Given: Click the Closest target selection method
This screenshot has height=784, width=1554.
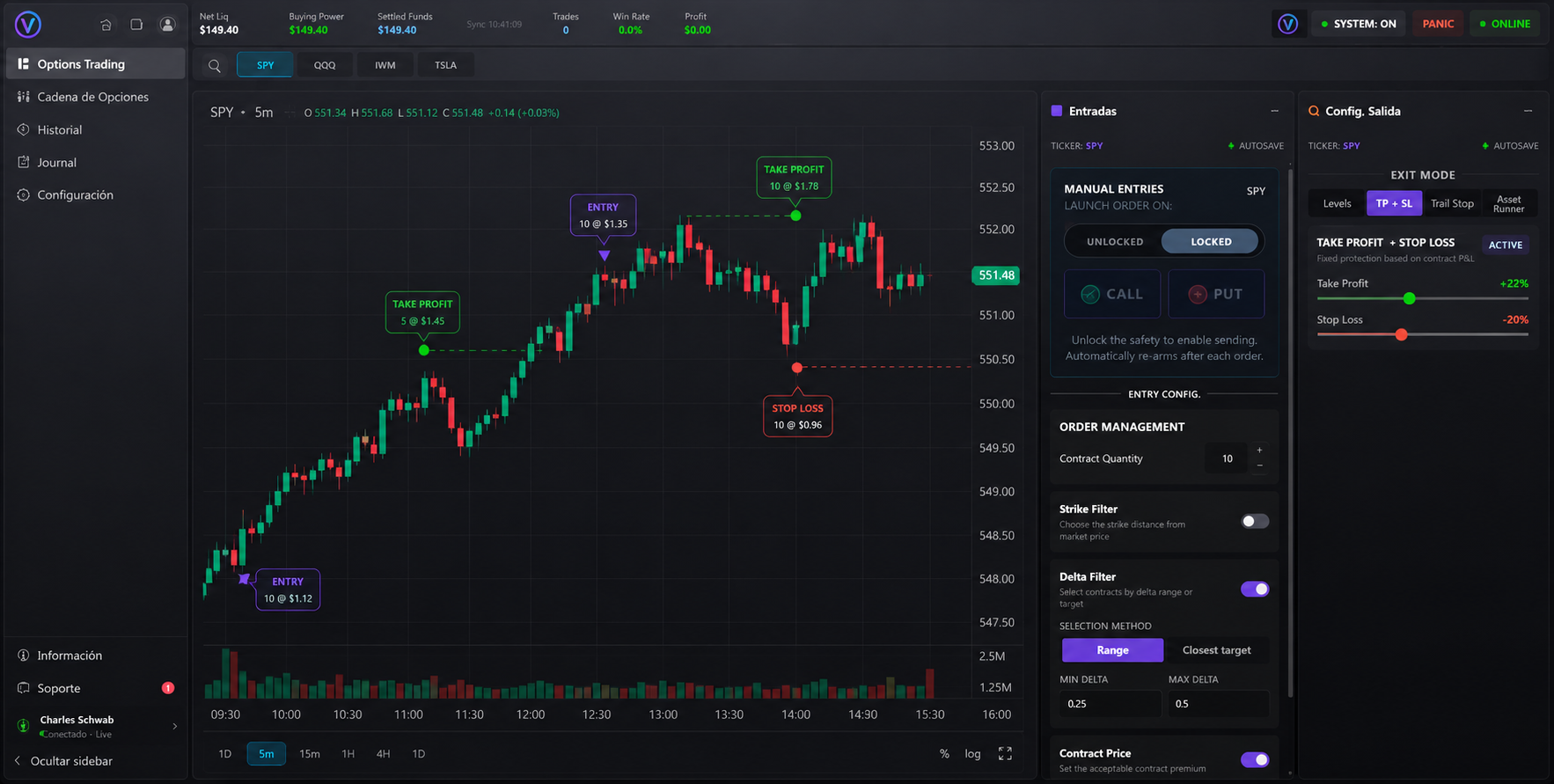Looking at the screenshot, I should tap(1216, 650).
